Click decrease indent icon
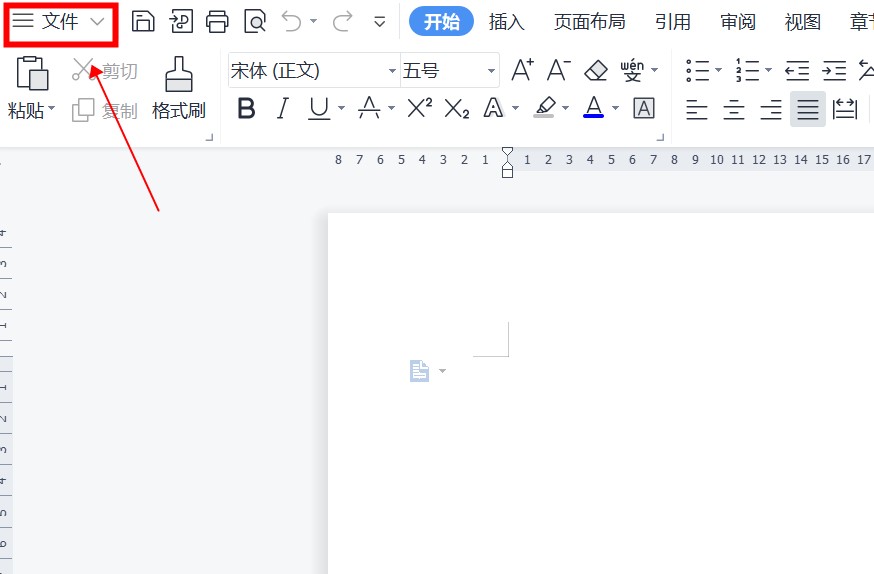Screen dimensions: 874x574 tap(797, 71)
